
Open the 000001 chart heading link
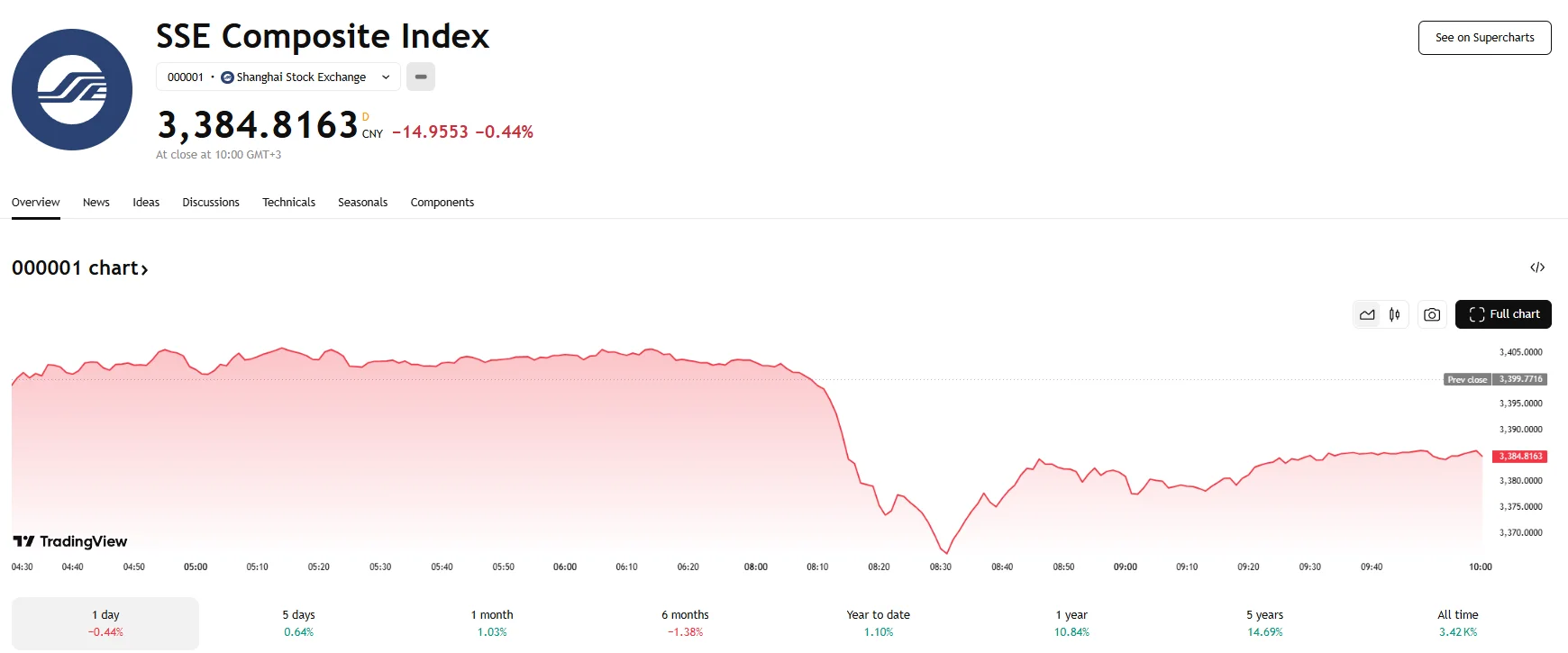coord(80,268)
